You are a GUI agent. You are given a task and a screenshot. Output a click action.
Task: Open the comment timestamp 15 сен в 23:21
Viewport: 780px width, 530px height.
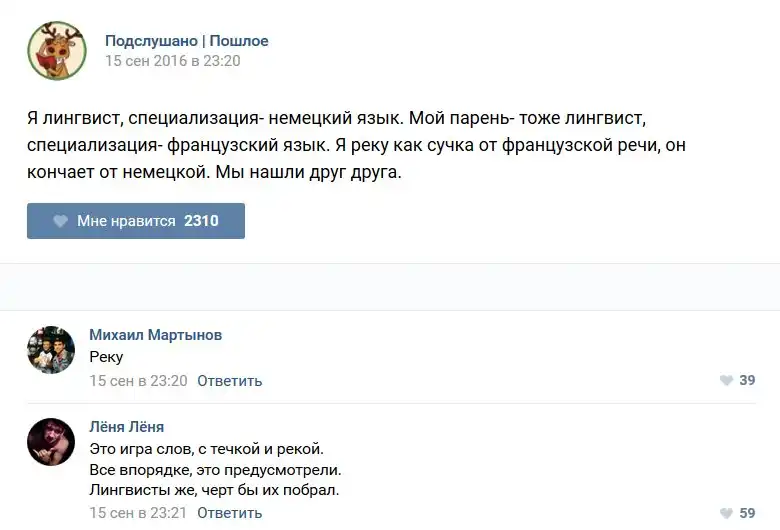point(138,513)
